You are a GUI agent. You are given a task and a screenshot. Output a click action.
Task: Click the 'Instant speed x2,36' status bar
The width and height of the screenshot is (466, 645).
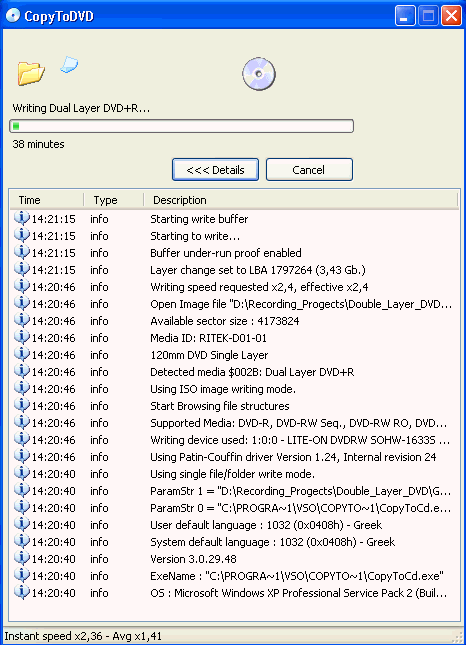(x=233, y=636)
